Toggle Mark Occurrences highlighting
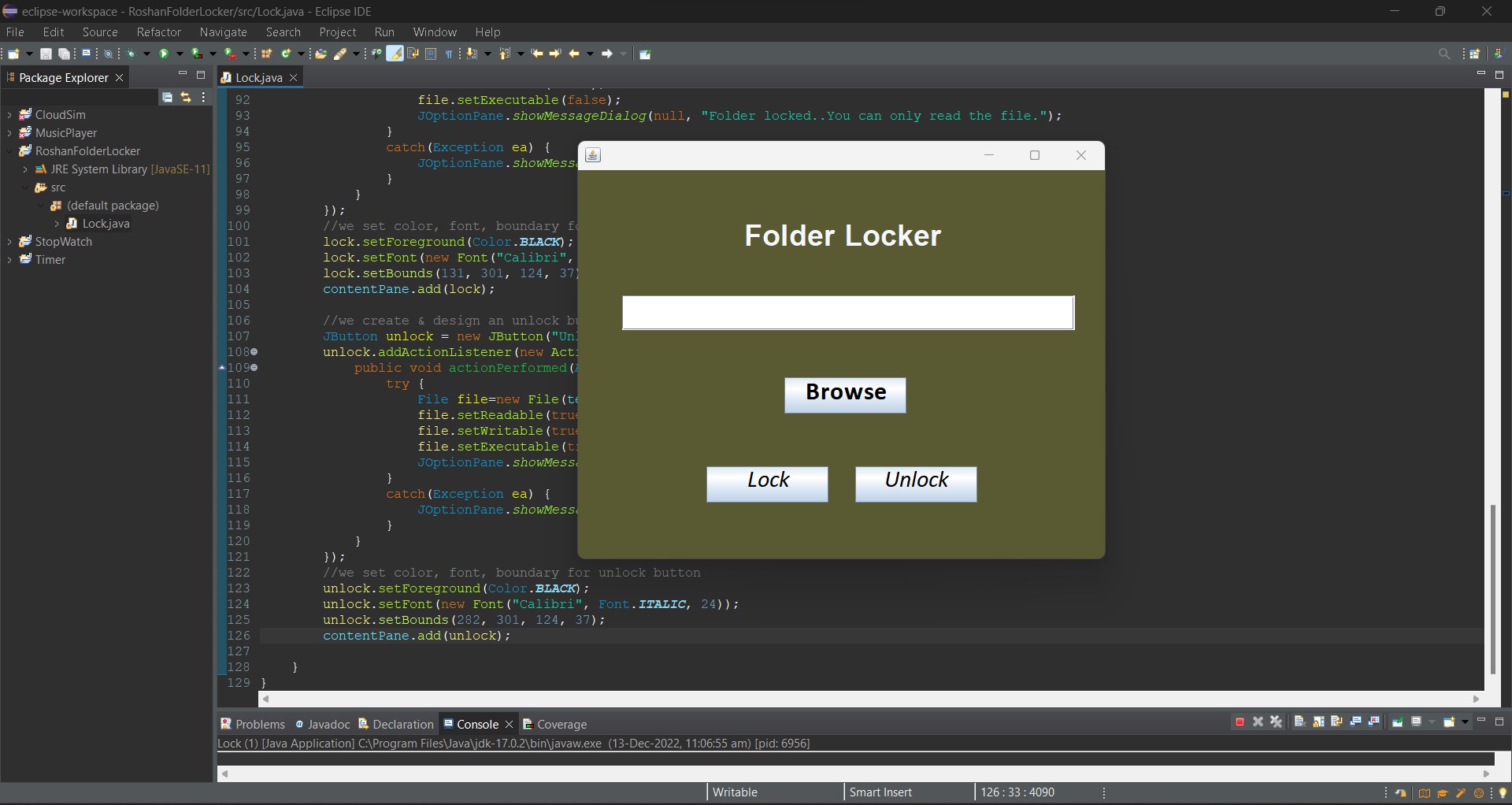The height and width of the screenshot is (805, 1512). [x=395, y=54]
